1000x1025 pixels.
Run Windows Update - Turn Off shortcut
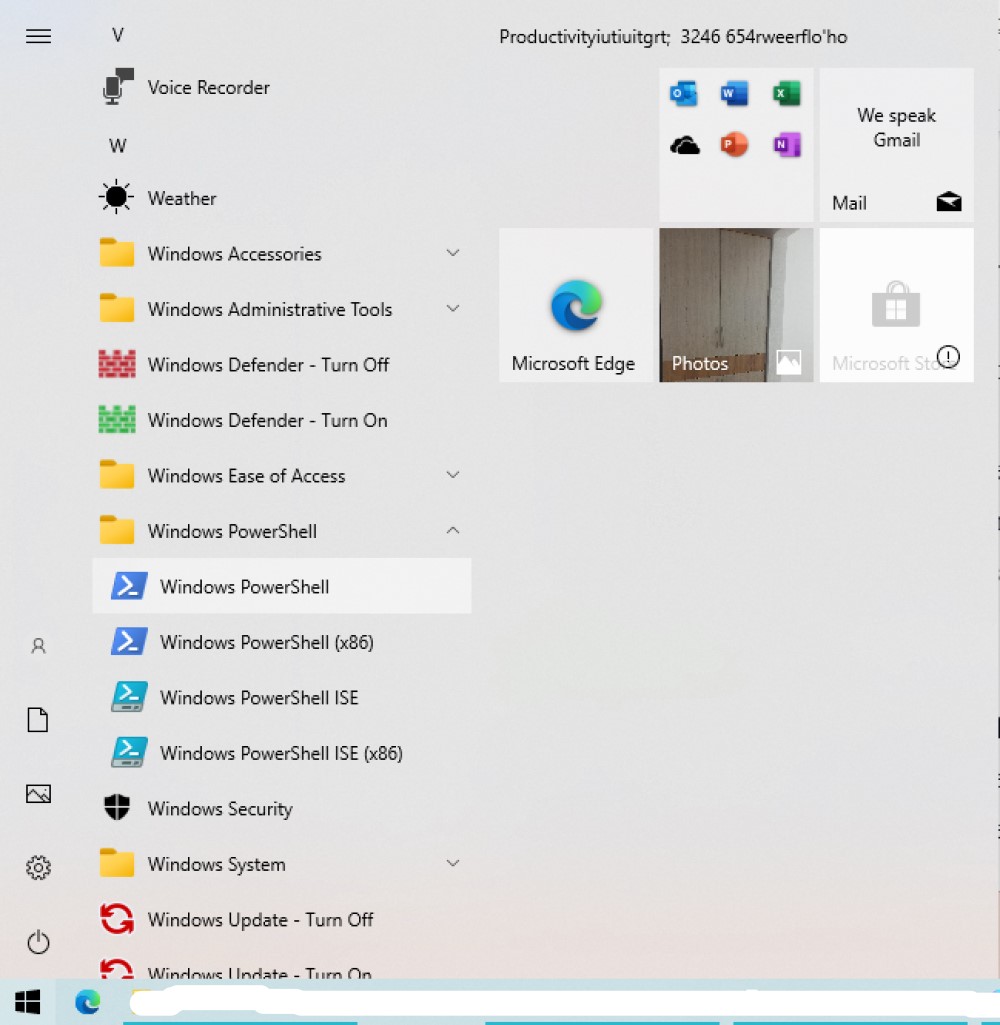tap(282, 919)
